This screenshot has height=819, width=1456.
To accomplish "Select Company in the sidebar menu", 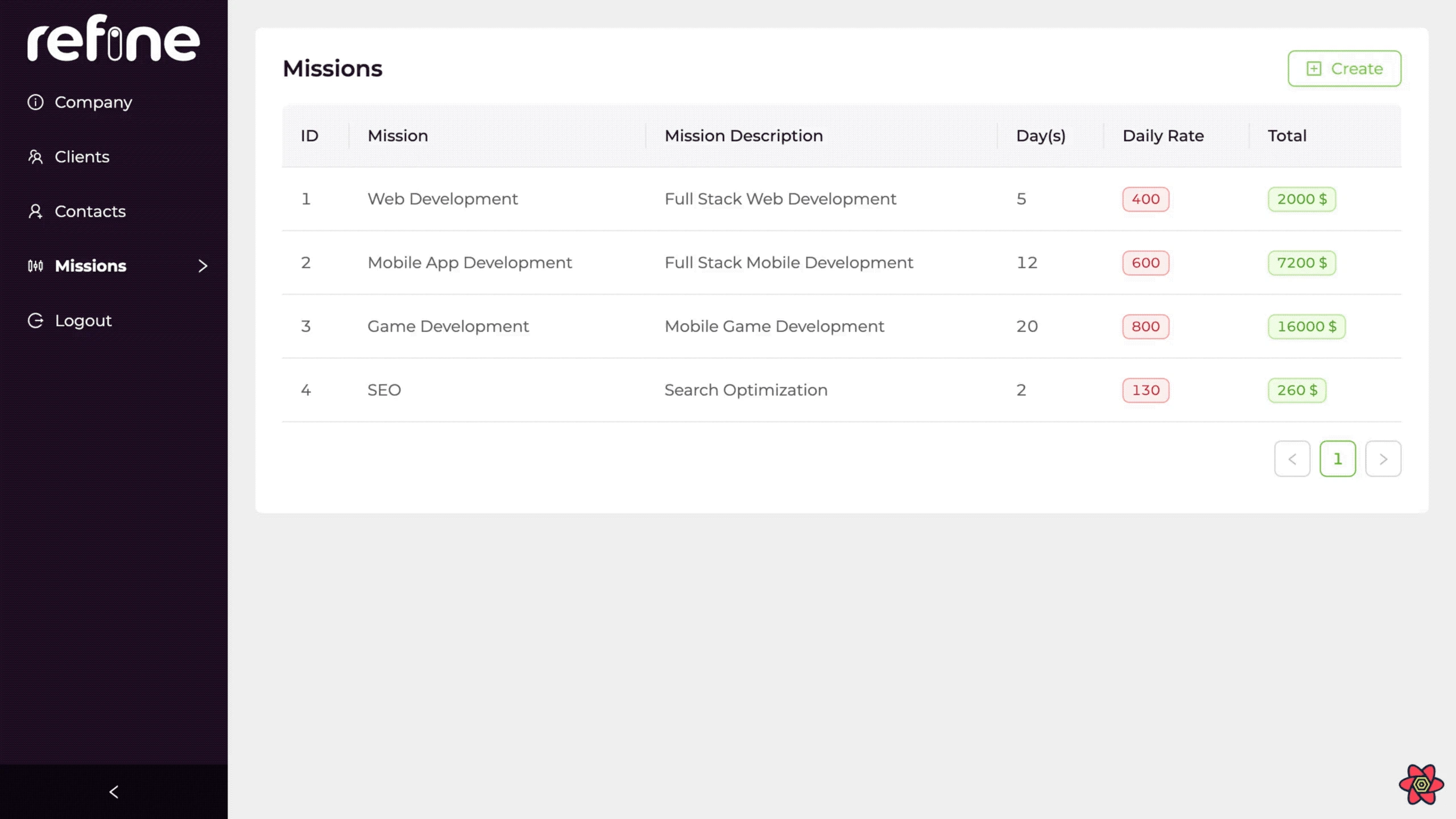I will [93, 102].
